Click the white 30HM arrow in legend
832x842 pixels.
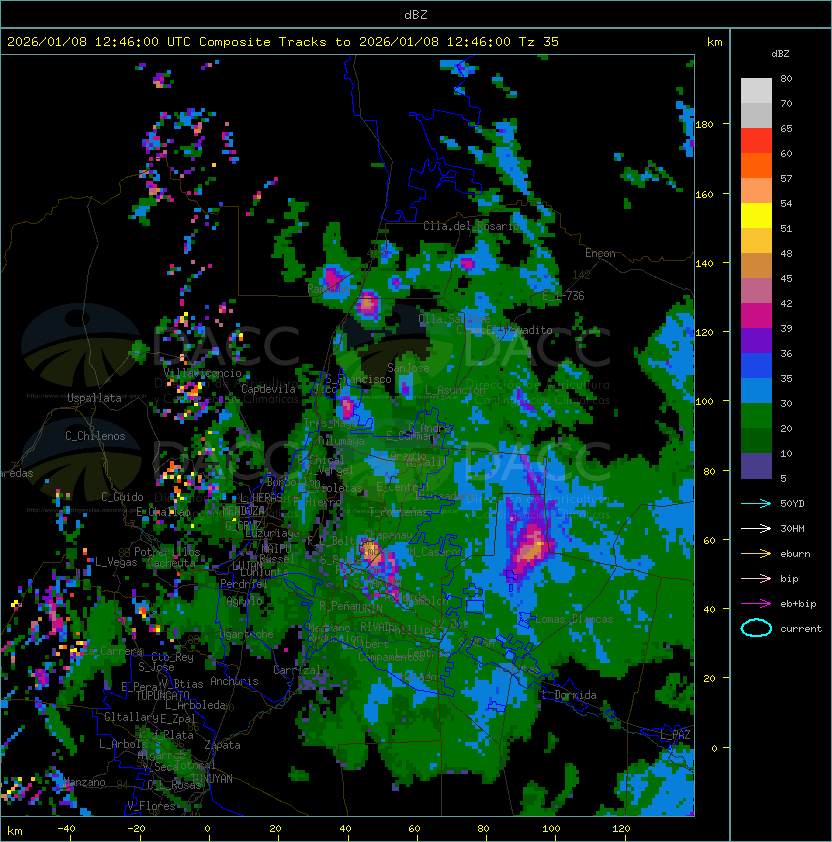756,528
